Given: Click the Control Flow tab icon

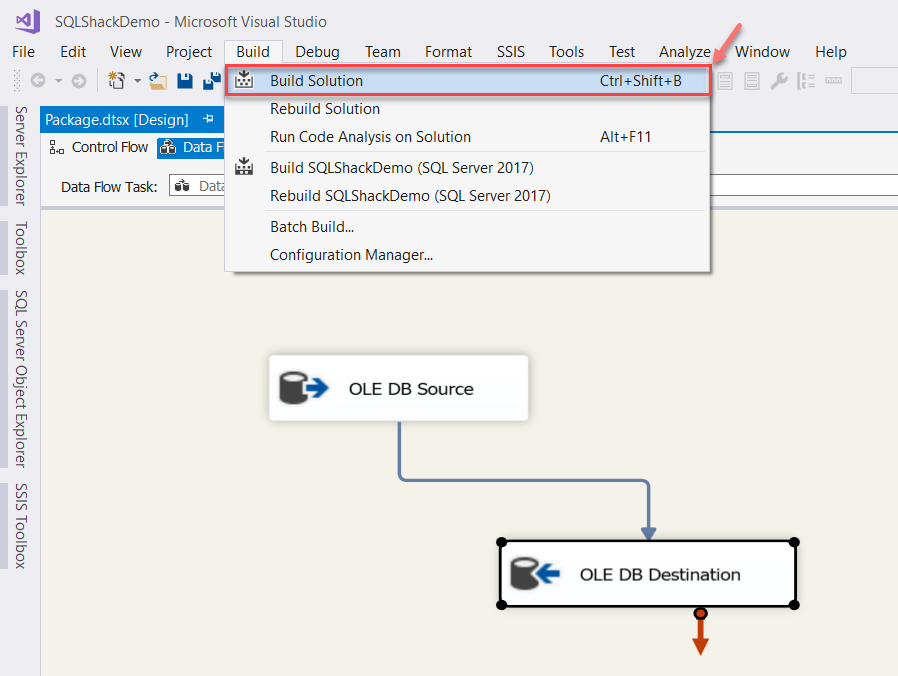Looking at the screenshot, I should (x=56, y=148).
